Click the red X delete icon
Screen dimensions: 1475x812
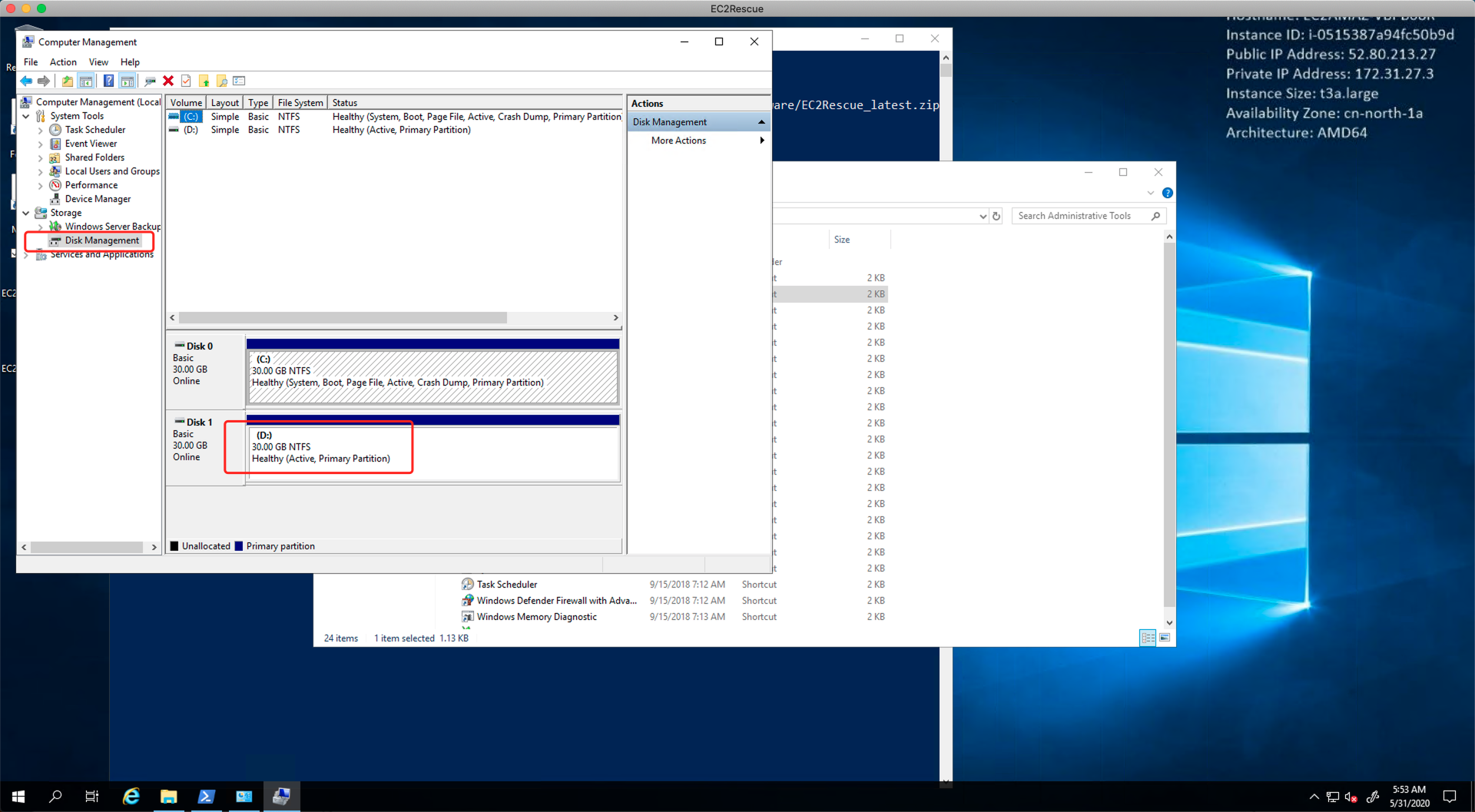point(168,81)
